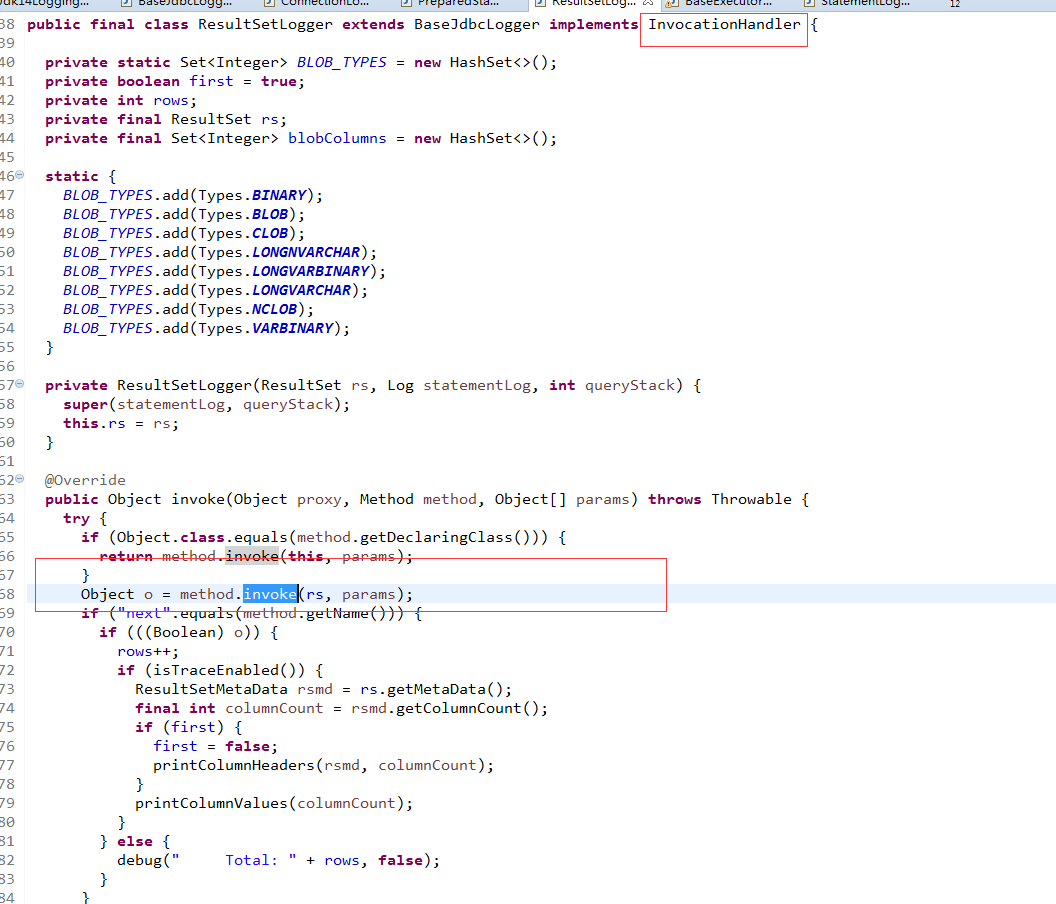Image resolution: width=1056 pixels, height=904 pixels.
Task: Collapse the ResultSetLogger constructor fold marker
Action: coord(20,385)
